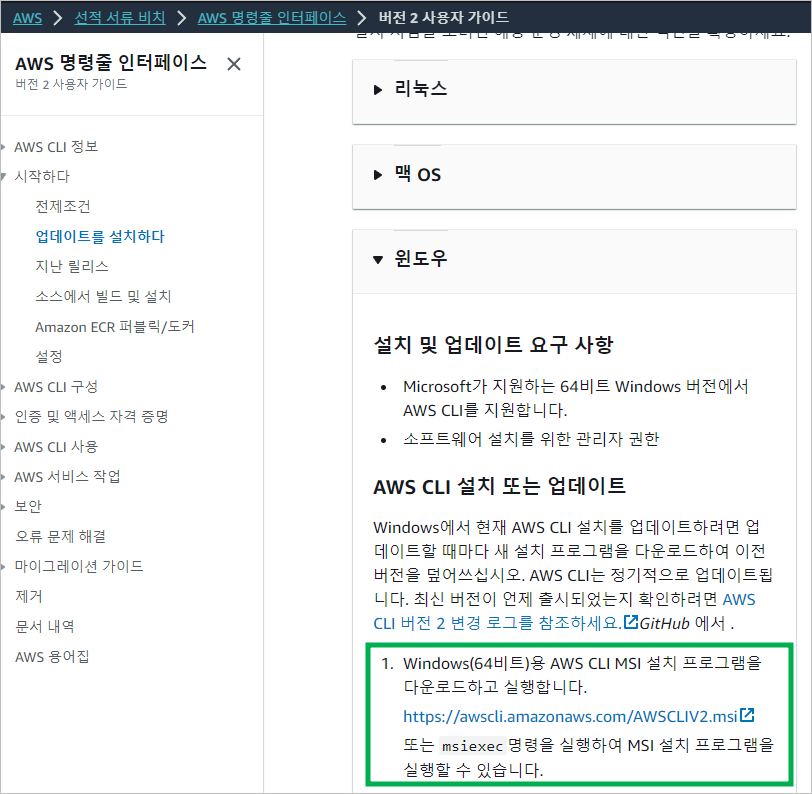Expand the 맥 OS section
Viewport: 812px width, 794px height.
point(574,176)
